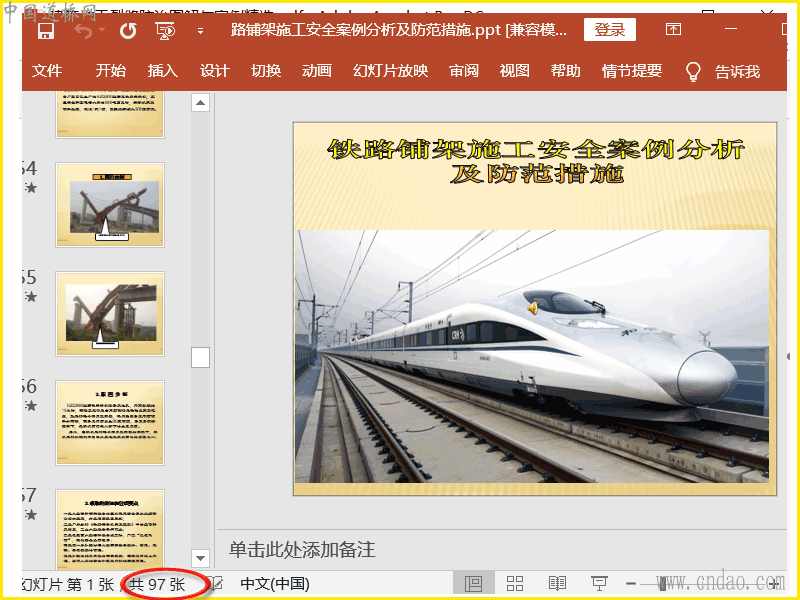Click animation star under slide 54 number
The width and height of the screenshot is (800, 600).
pos(31,188)
